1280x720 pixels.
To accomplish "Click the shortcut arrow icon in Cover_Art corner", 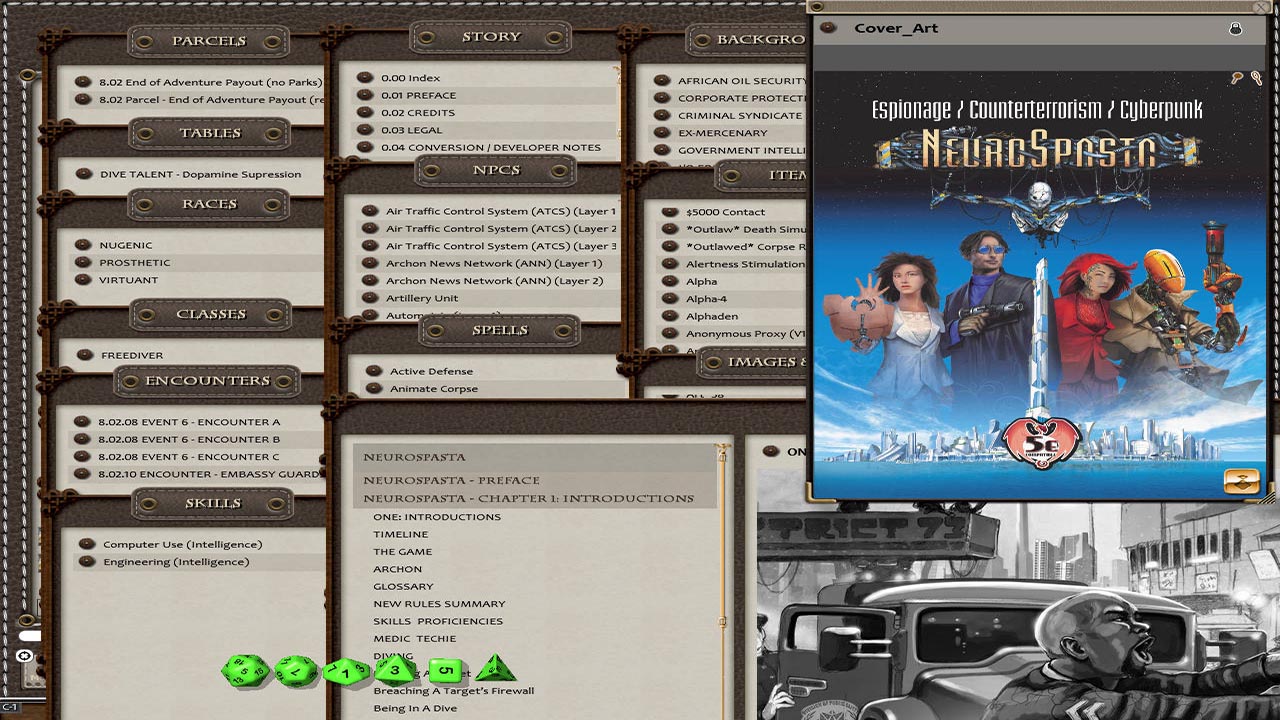I will tap(1240, 480).
